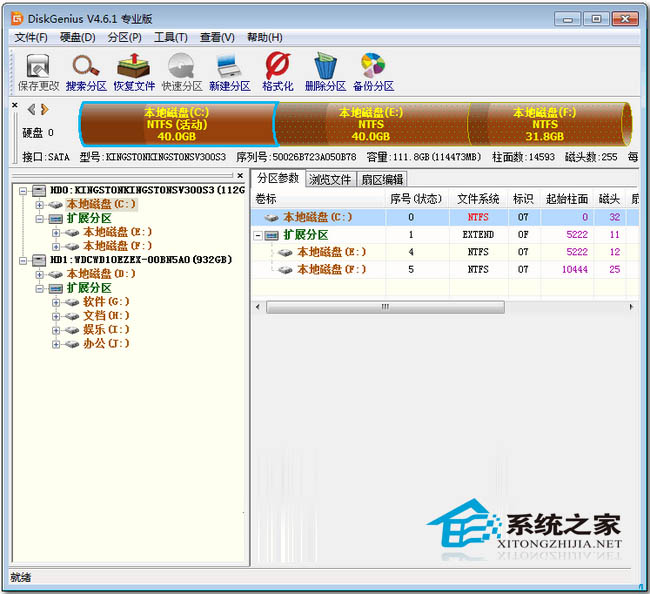650x594 pixels.
Task: Go to next disk with orange arrow
Action: pos(44,109)
